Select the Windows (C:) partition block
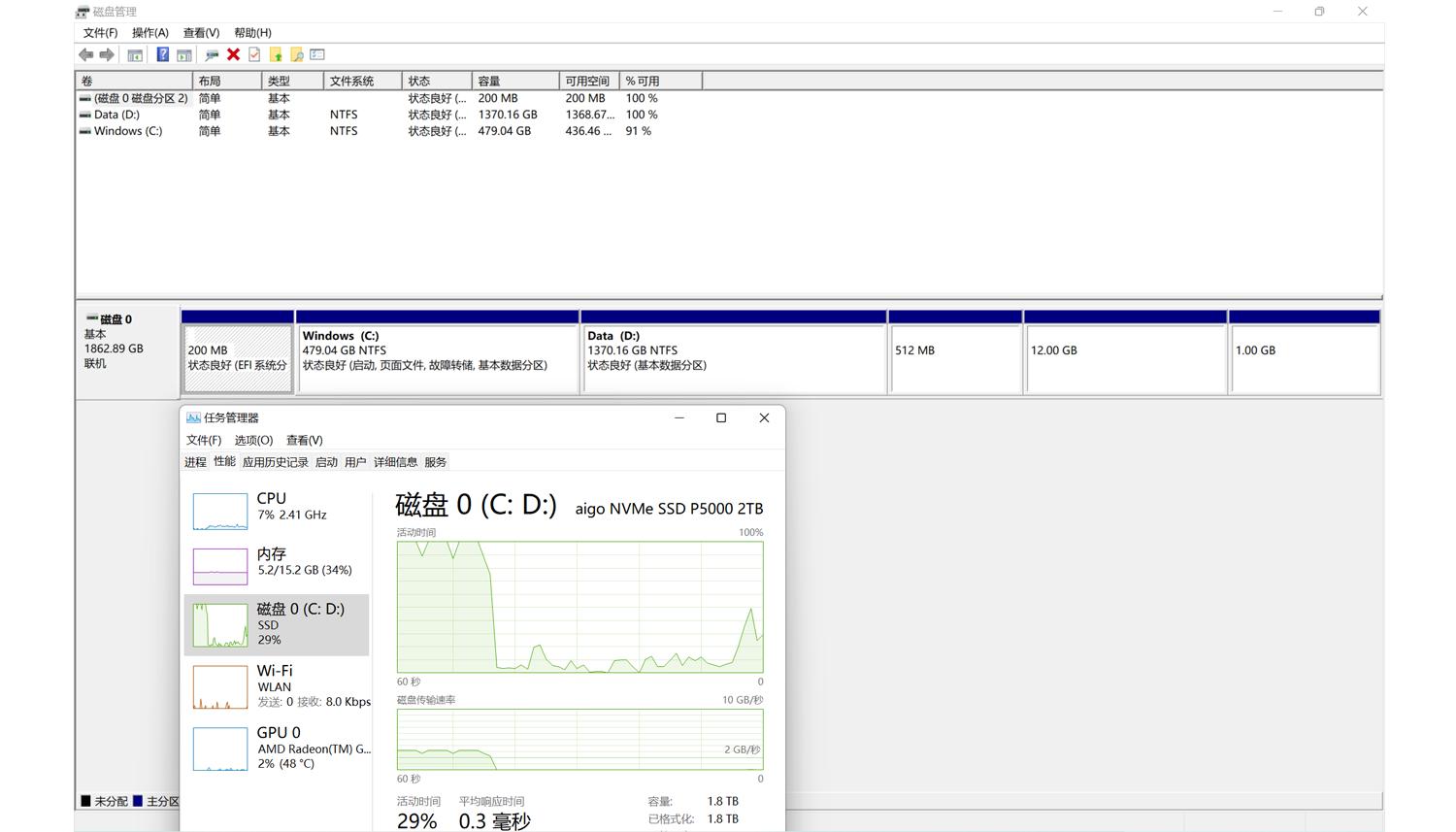Image resolution: width=1456 pixels, height=832 pixels. pos(437,357)
